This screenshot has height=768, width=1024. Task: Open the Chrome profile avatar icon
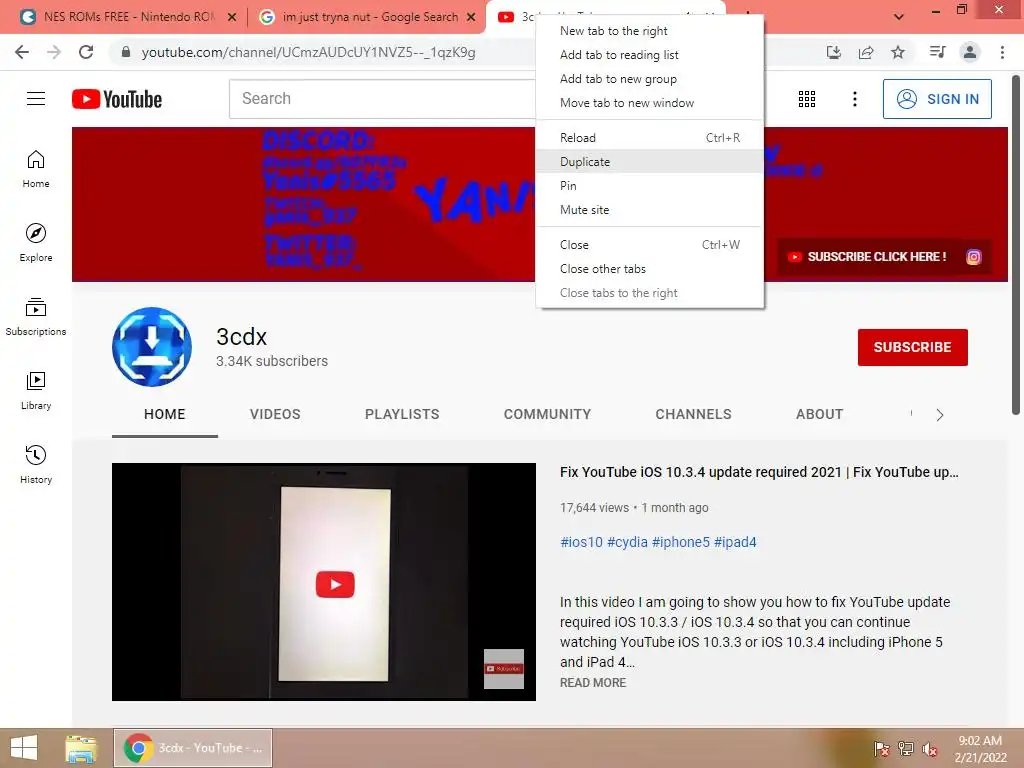tap(970, 52)
